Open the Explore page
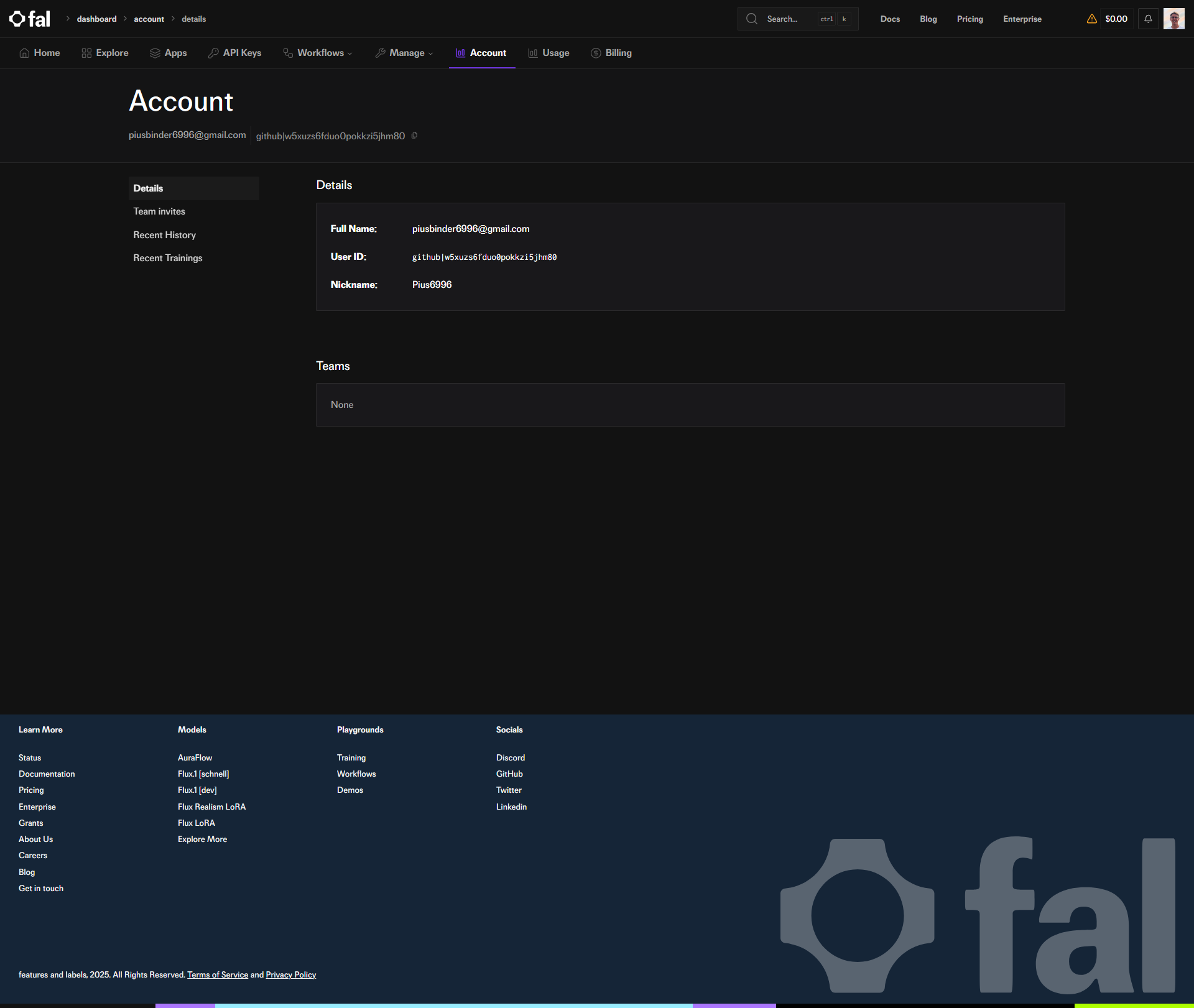This screenshot has width=1194, height=1008. tap(105, 53)
